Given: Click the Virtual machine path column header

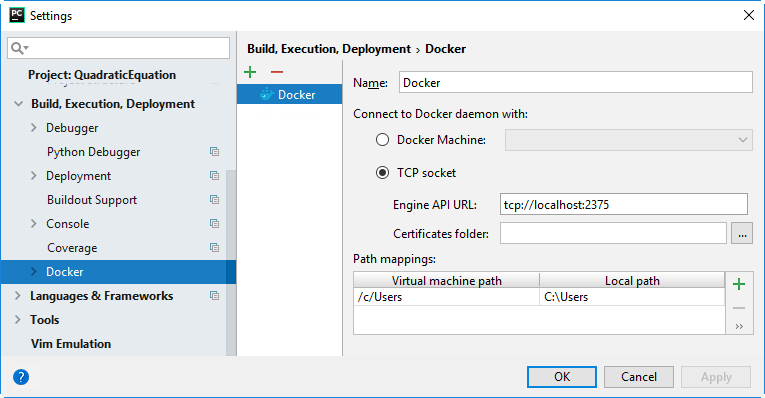Looking at the screenshot, I should [446, 280].
